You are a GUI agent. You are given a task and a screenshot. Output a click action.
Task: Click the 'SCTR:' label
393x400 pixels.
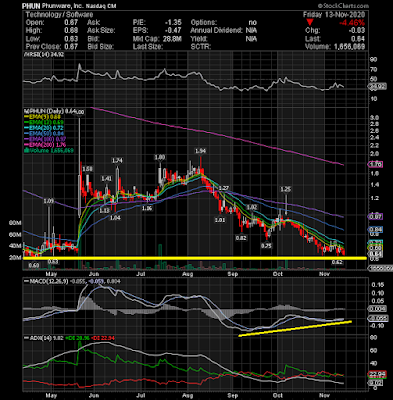[200, 47]
